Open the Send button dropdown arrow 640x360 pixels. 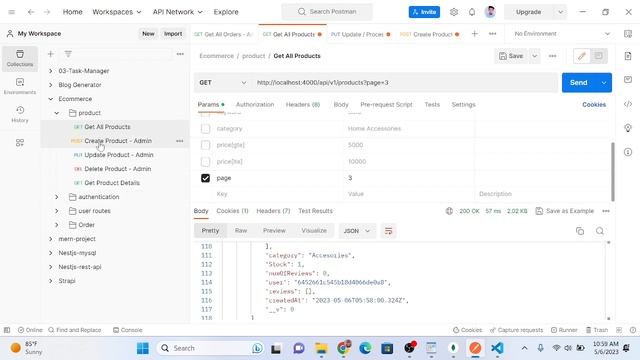(x=604, y=83)
